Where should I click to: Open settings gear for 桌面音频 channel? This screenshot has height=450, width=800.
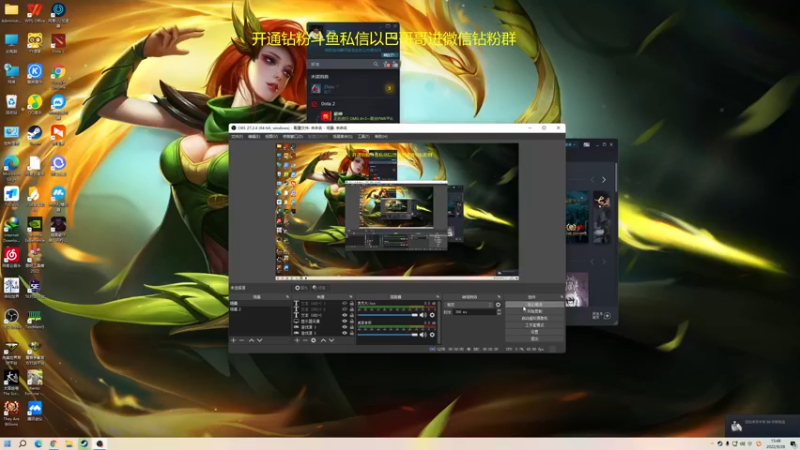[x=432, y=335]
